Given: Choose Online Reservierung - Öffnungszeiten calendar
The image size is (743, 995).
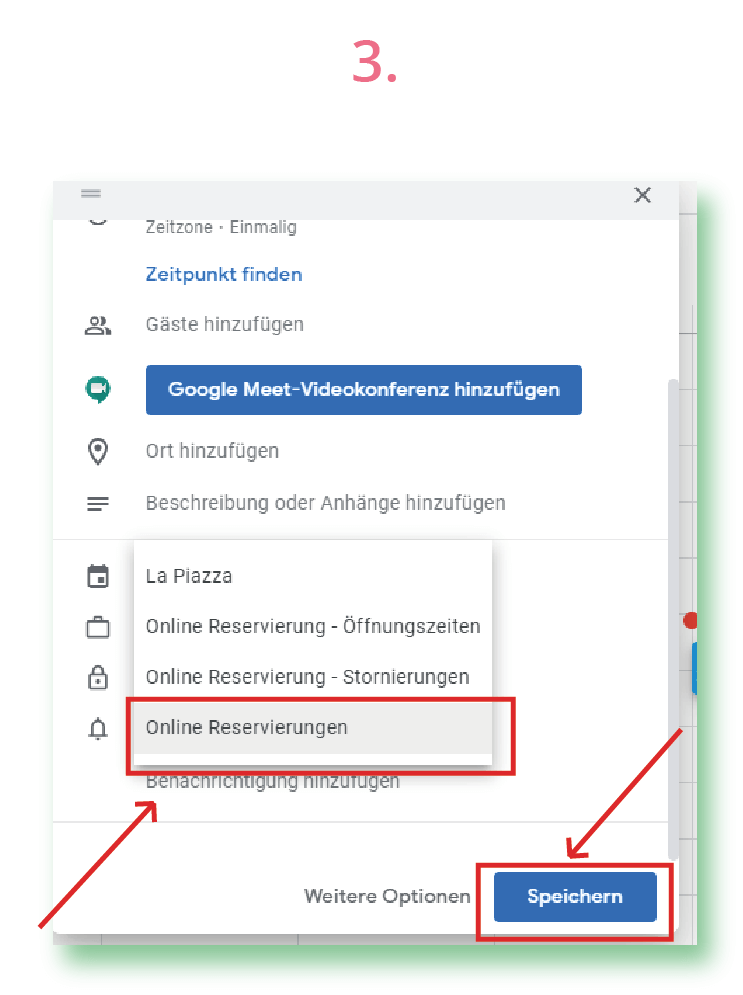Looking at the screenshot, I should tap(312, 627).
